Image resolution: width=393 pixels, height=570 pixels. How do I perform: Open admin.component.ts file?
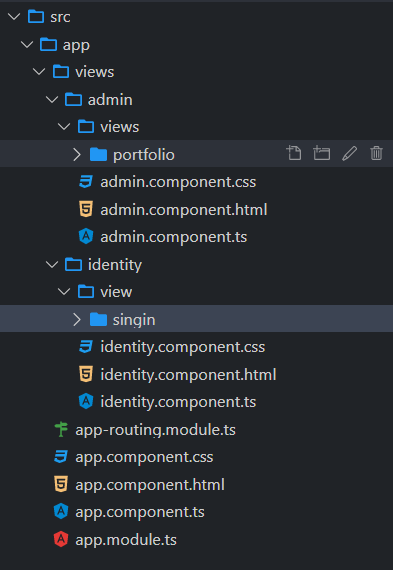(174, 237)
